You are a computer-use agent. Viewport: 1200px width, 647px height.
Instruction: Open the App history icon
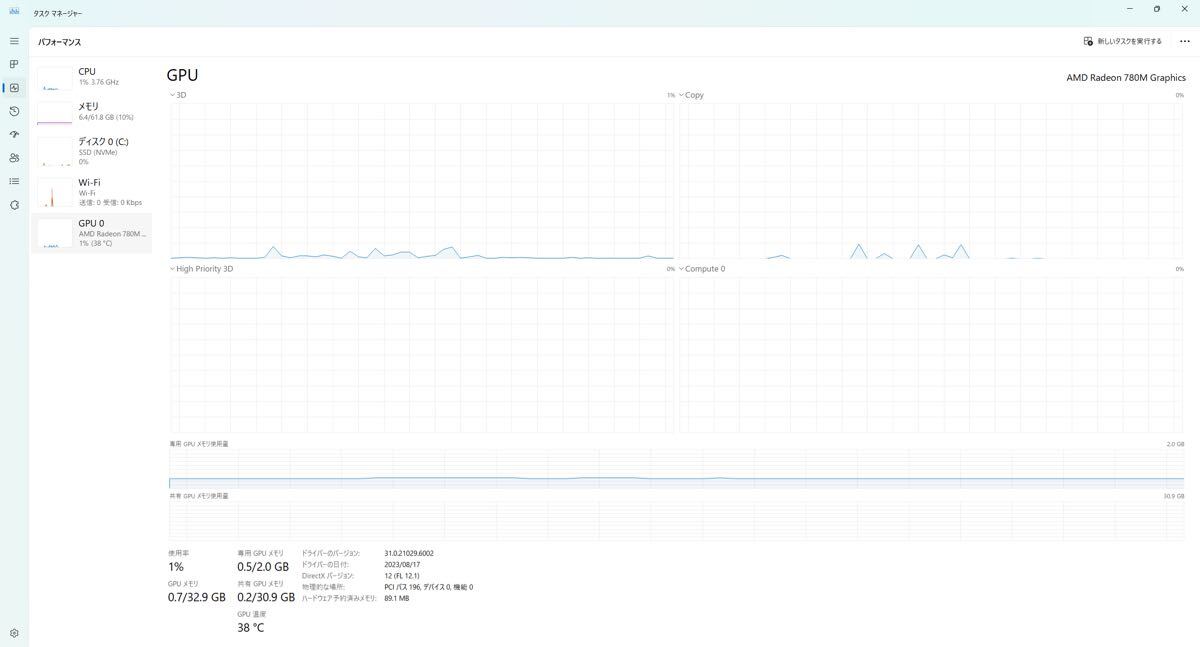[14, 111]
